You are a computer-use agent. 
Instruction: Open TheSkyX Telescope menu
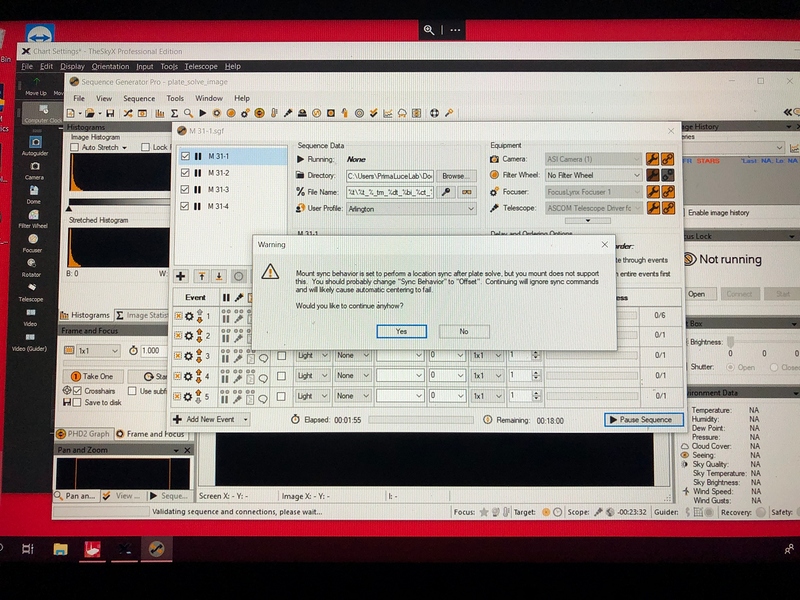[201, 66]
